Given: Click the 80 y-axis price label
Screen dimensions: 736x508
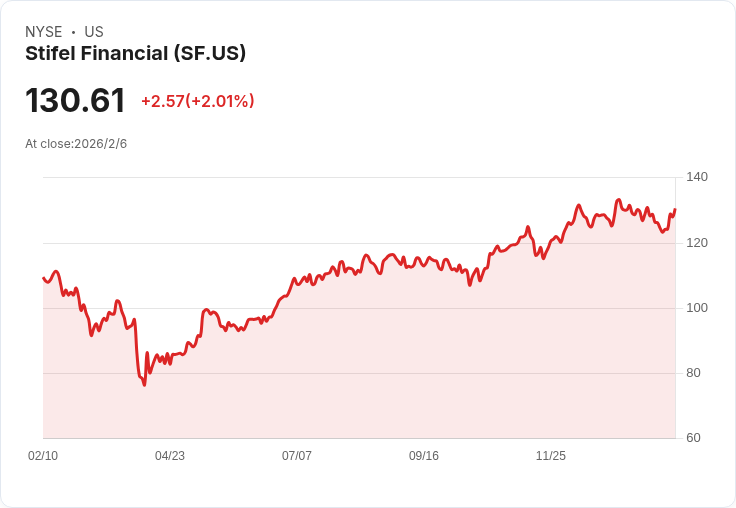Looking at the screenshot, I should pos(693,373).
